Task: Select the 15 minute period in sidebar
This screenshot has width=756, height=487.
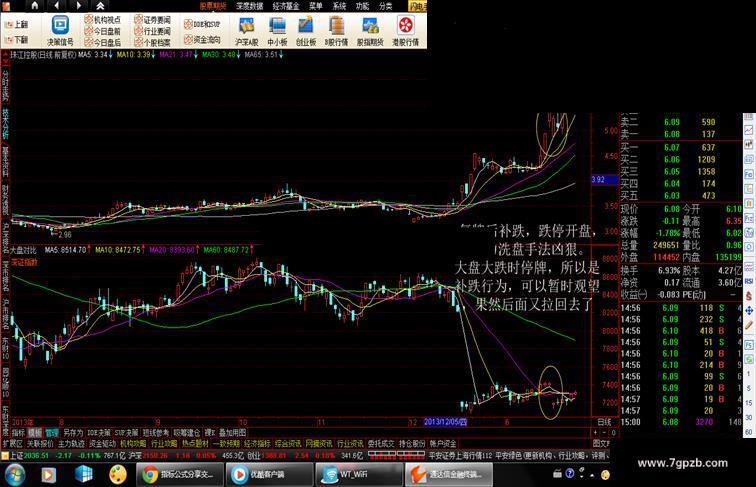Action: pos(749,403)
